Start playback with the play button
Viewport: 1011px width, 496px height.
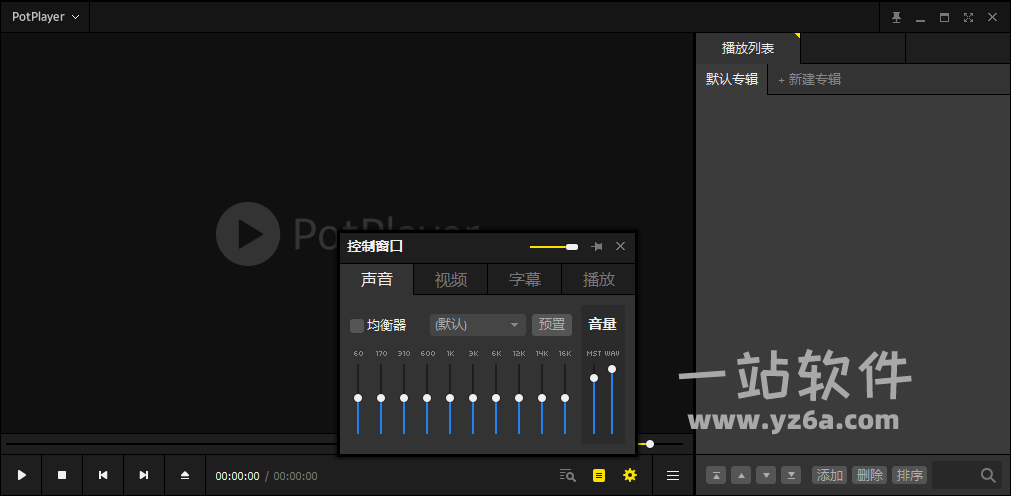(x=21, y=475)
